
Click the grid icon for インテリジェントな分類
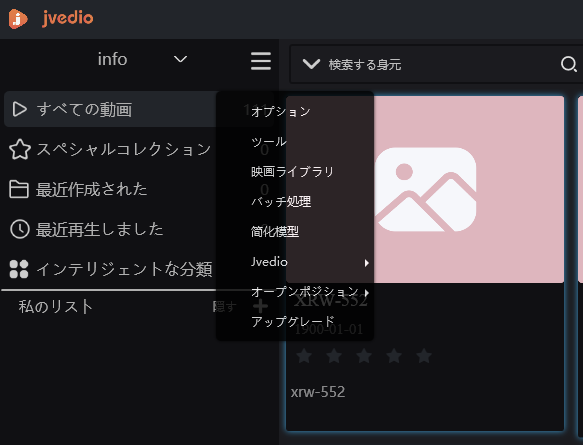click(19, 269)
